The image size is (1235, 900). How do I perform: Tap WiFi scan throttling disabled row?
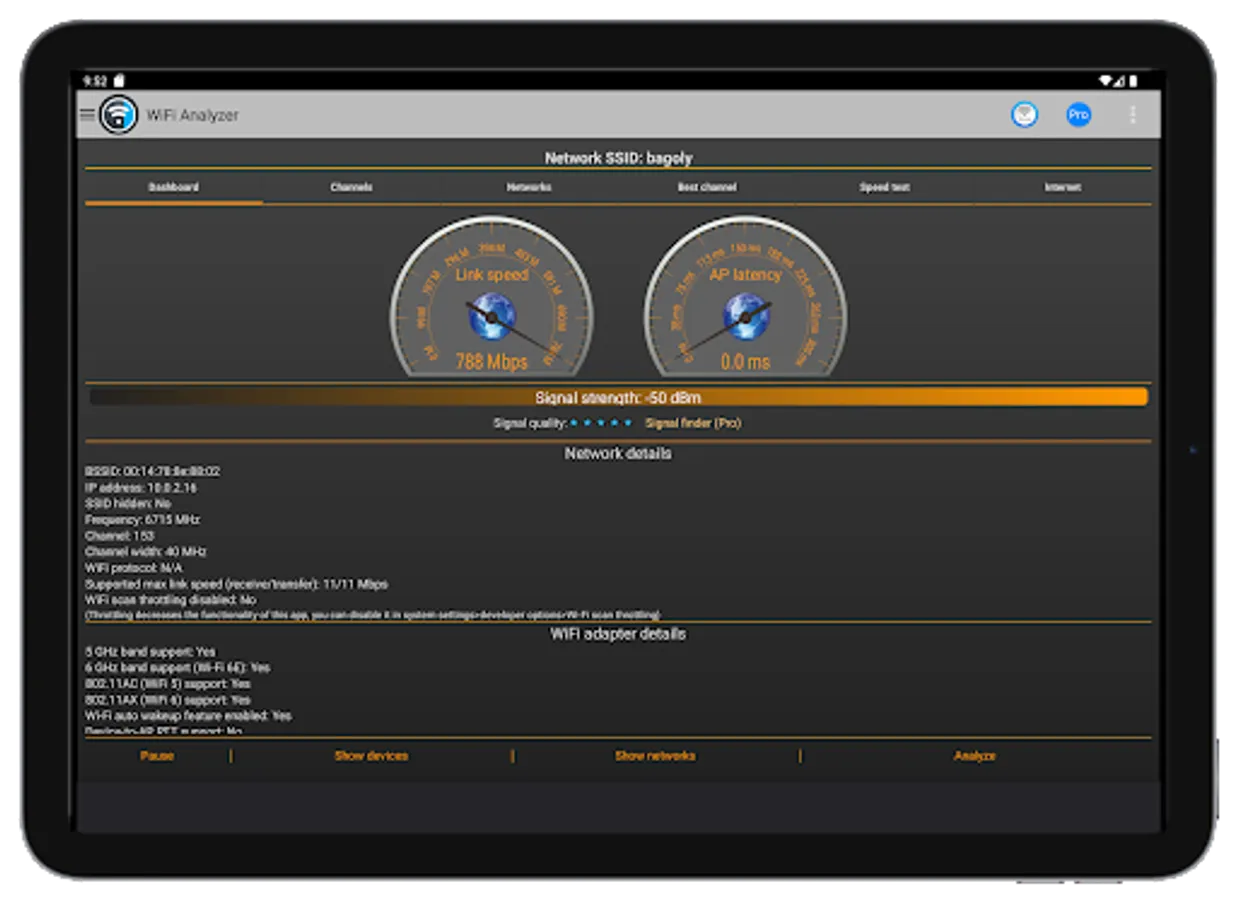(171, 599)
